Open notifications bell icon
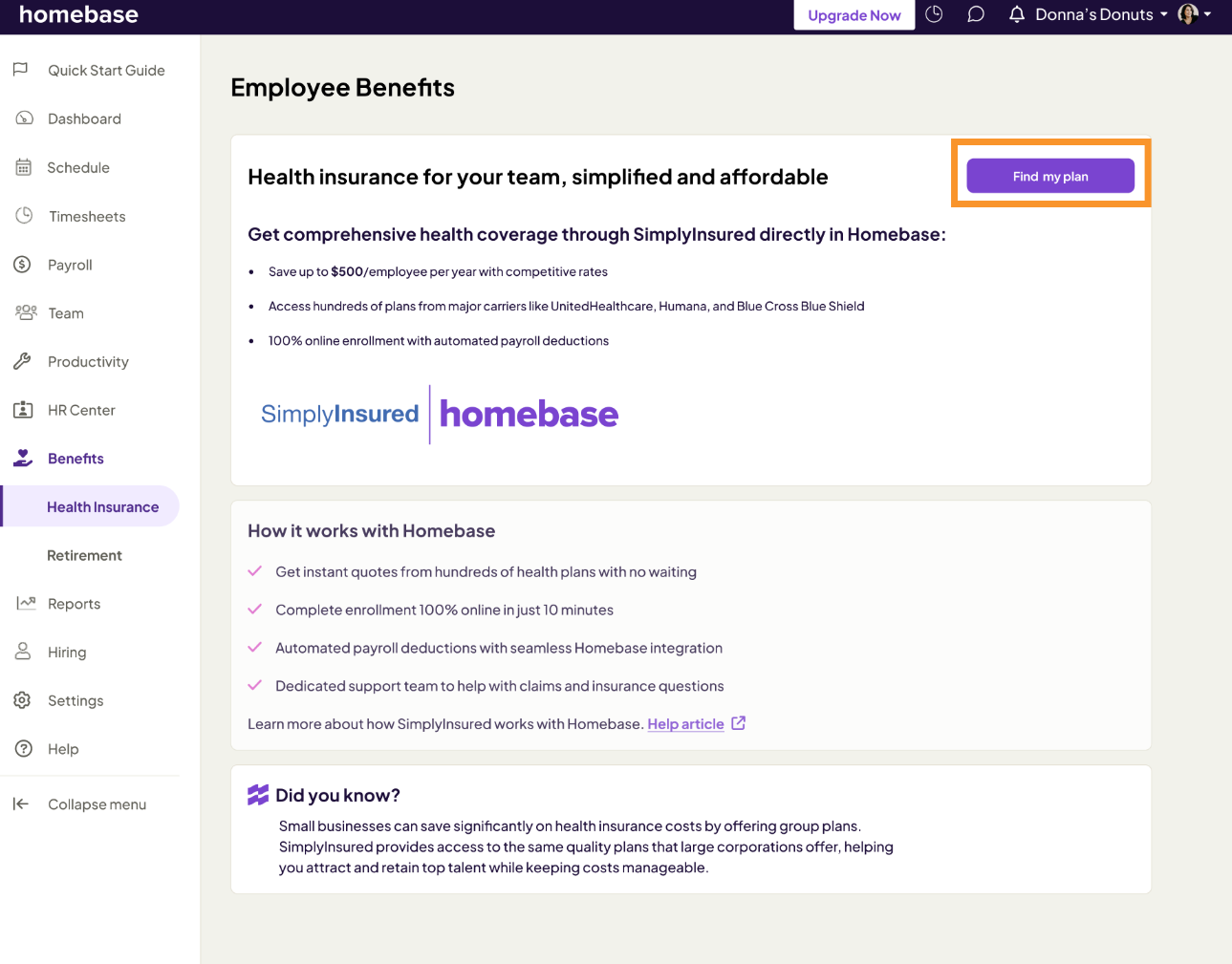This screenshot has height=964, width=1232. (x=1017, y=14)
